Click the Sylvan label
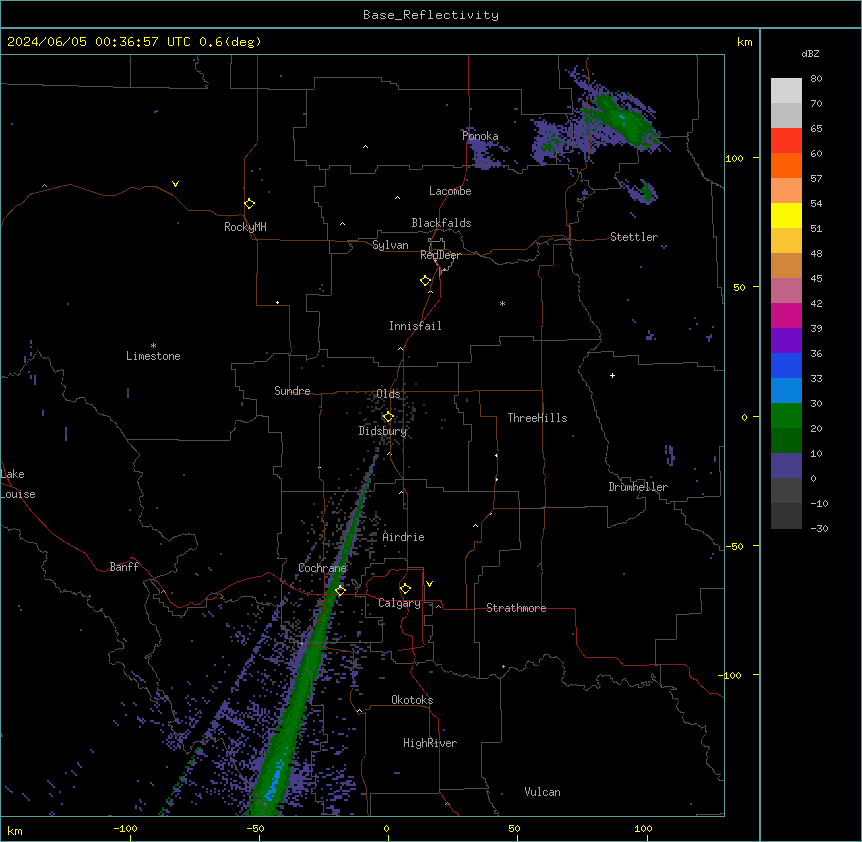Viewport: 862px width, 842px height. (x=390, y=245)
